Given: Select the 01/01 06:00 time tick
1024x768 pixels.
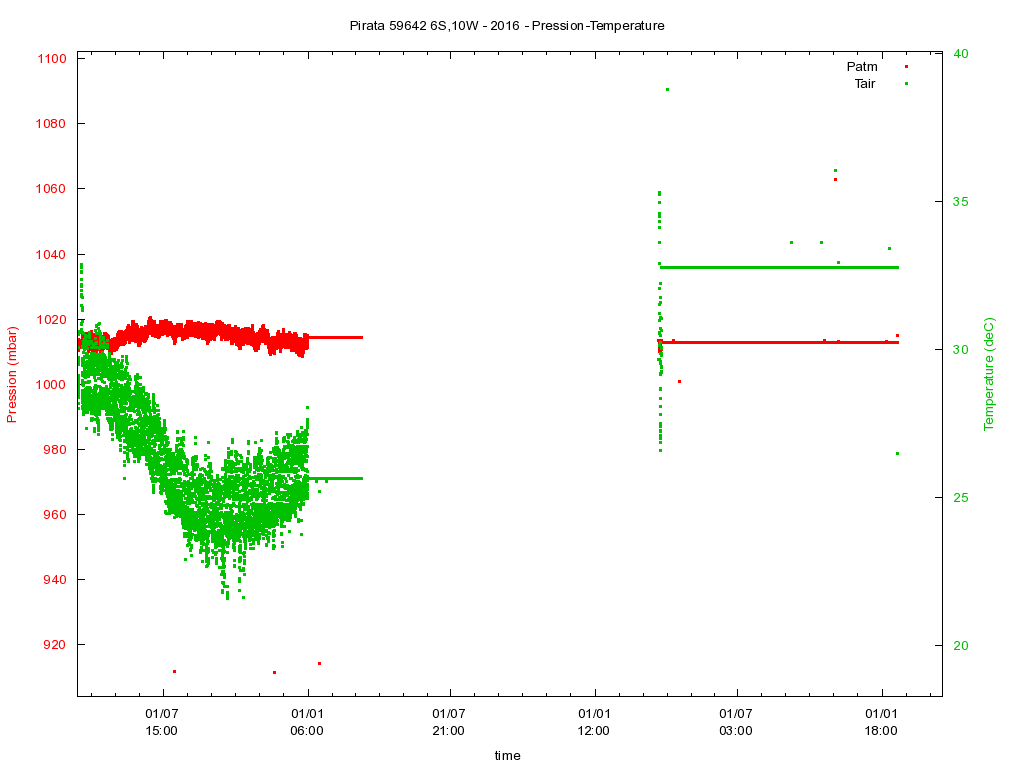Looking at the screenshot, I should point(307,722).
